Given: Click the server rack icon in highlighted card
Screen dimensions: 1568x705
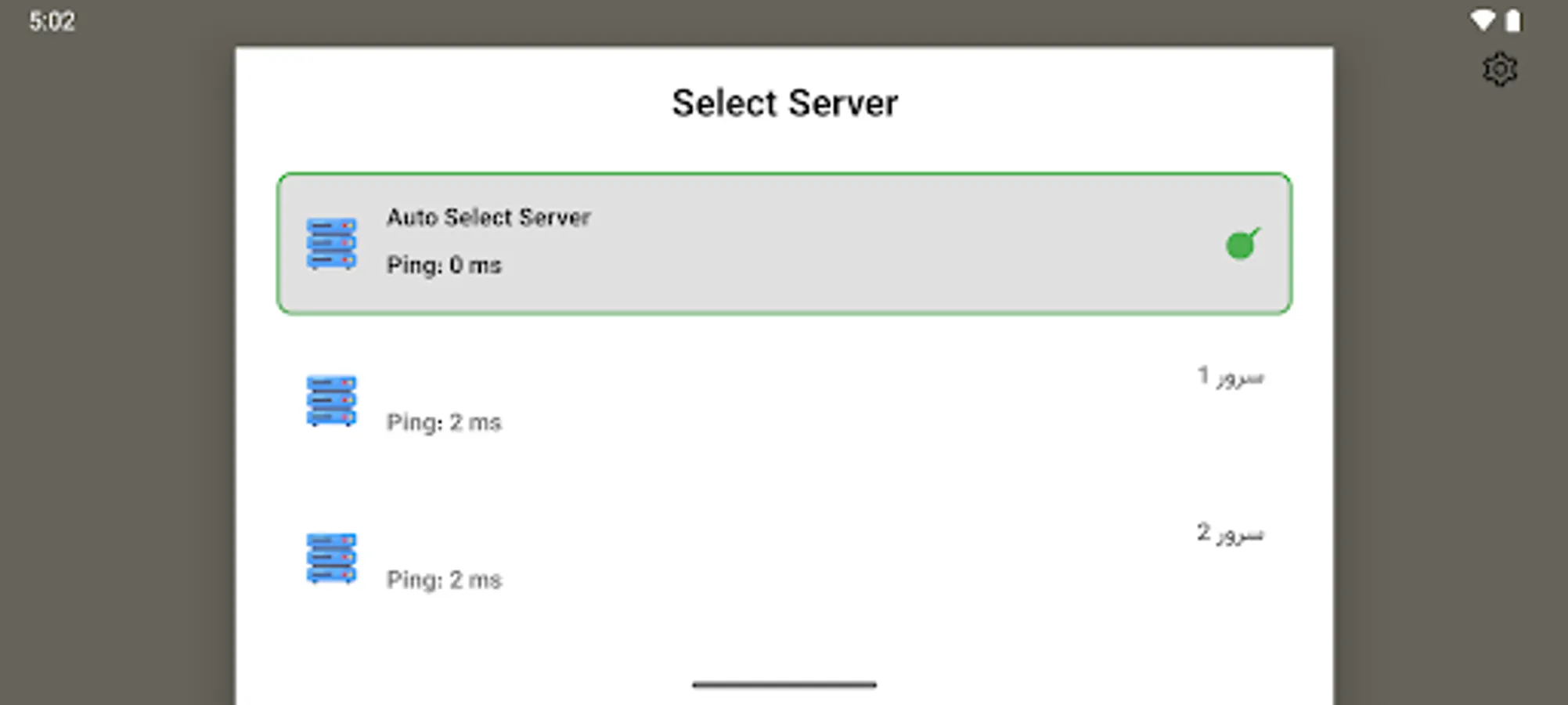Looking at the screenshot, I should (x=331, y=243).
